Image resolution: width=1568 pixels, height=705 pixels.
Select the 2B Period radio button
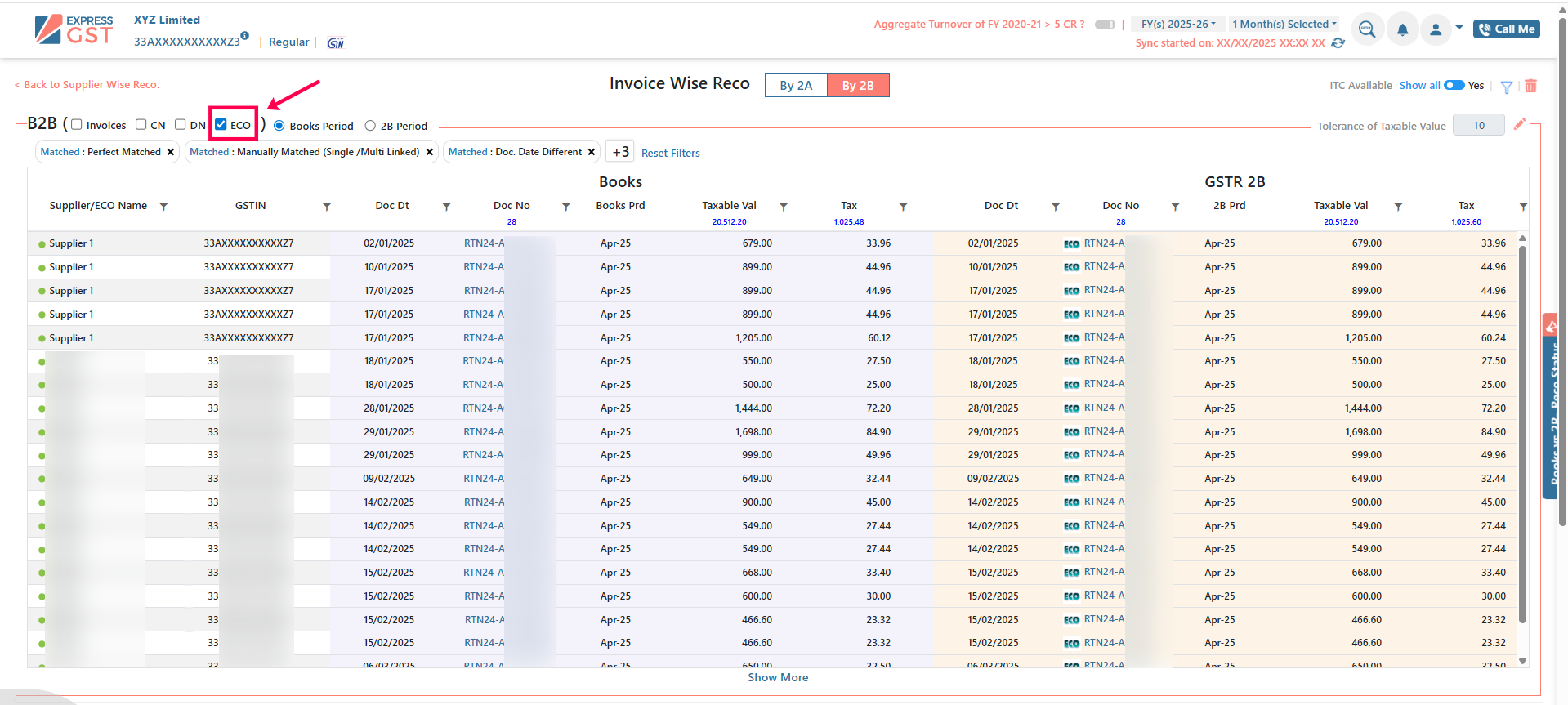pyautogui.click(x=370, y=126)
